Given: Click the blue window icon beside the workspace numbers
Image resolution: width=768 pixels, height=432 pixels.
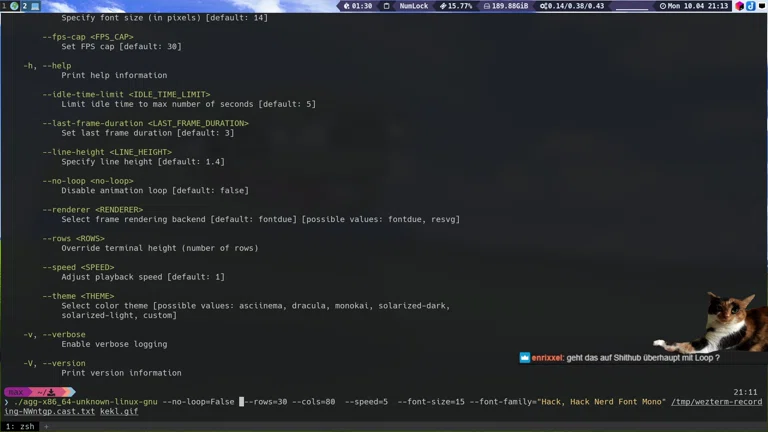Looking at the screenshot, I should click(35, 6).
